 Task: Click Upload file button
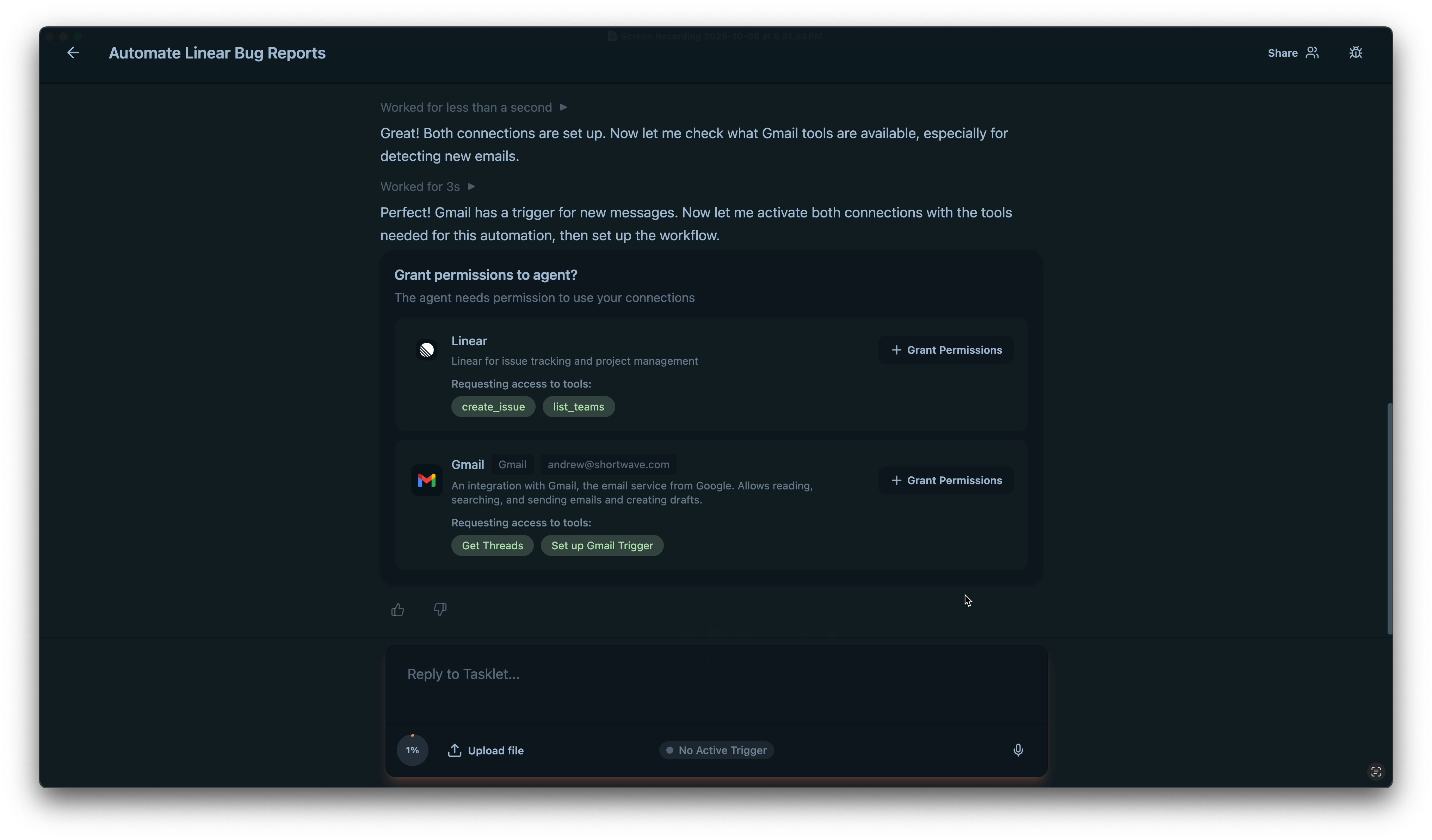pyautogui.click(x=486, y=750)
